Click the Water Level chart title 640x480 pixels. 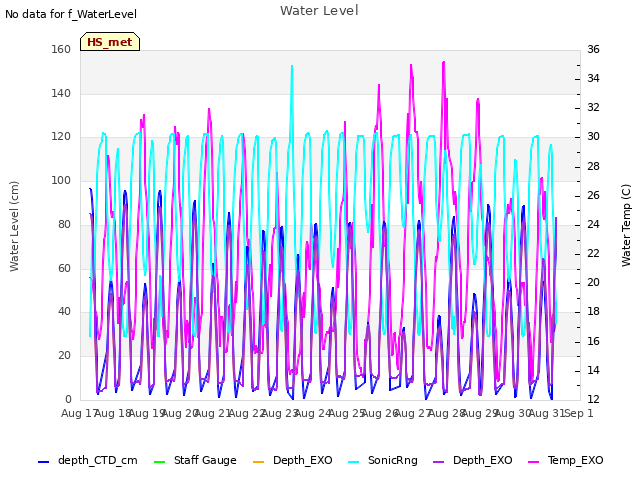pos(319,10)
